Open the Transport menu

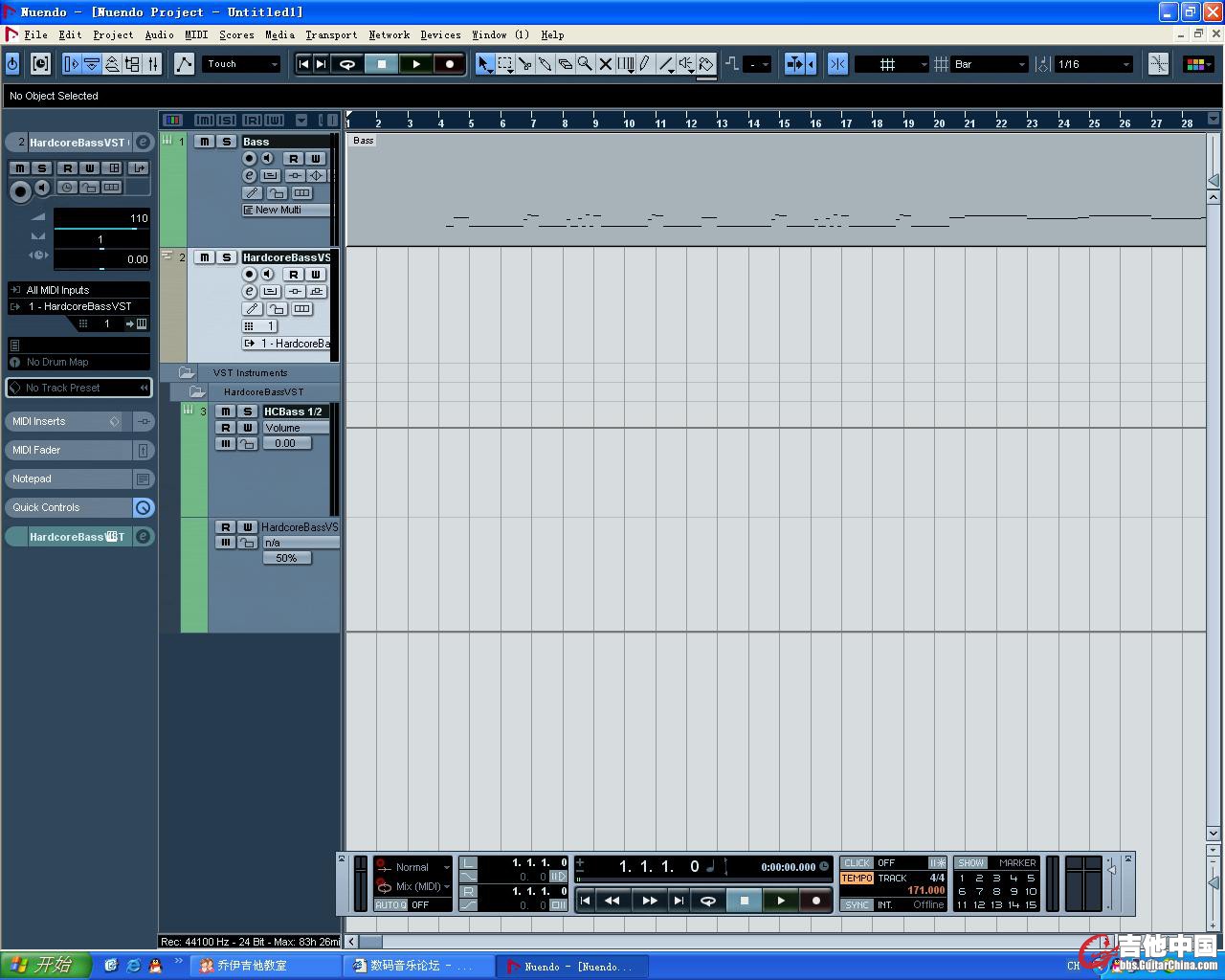click(x=331, y=34)
